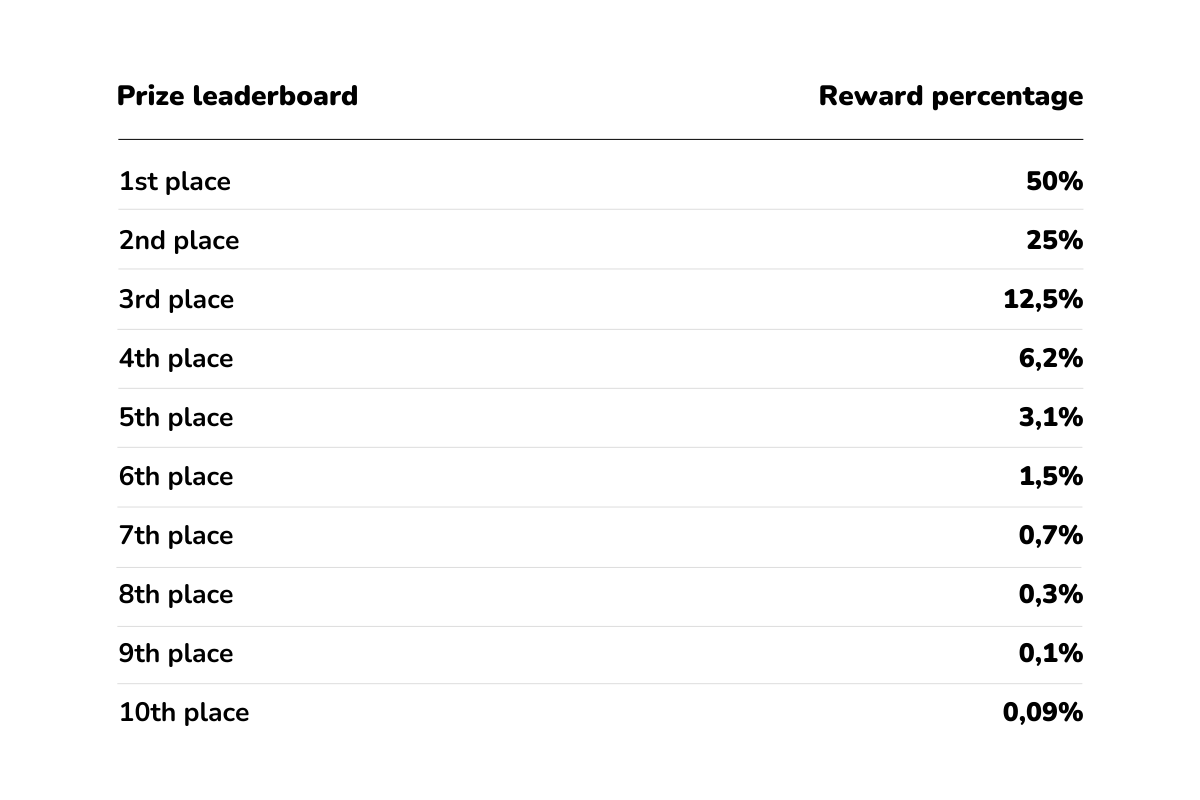Click the 0,3% reward value
The height and width of the screenshot is (800, 1200).
1050,595
